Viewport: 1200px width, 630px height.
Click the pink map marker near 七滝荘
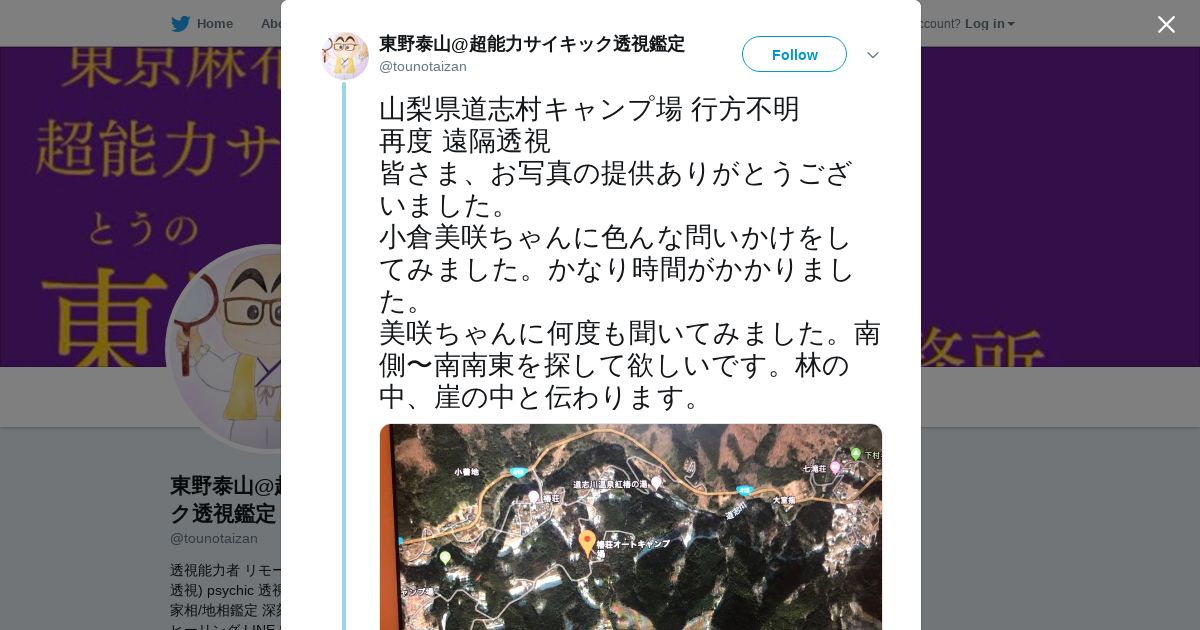coord(835,467)
